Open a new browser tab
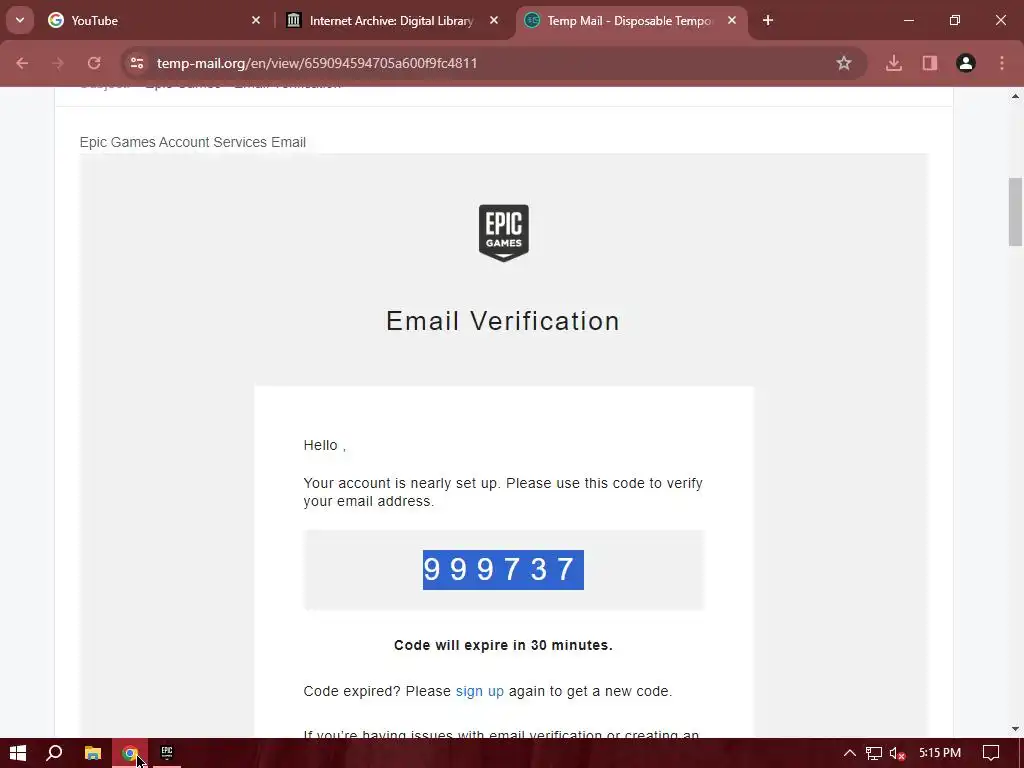This screenshot has width=1024, height=768. coord(768,20)
